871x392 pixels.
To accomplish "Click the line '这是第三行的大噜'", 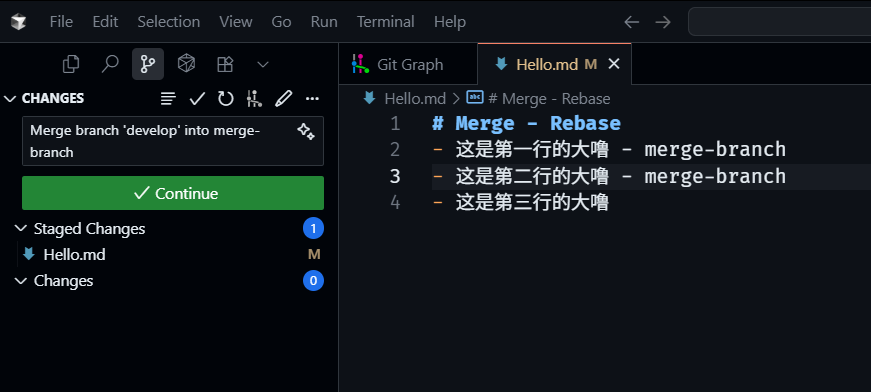I will click(x=532, y=203).
